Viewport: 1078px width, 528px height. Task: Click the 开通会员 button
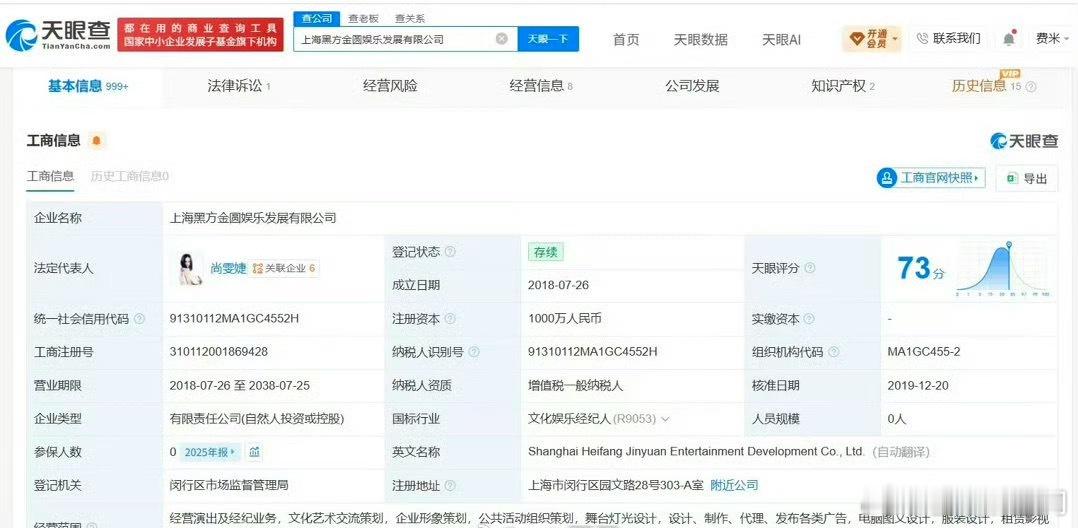point(872,38)
